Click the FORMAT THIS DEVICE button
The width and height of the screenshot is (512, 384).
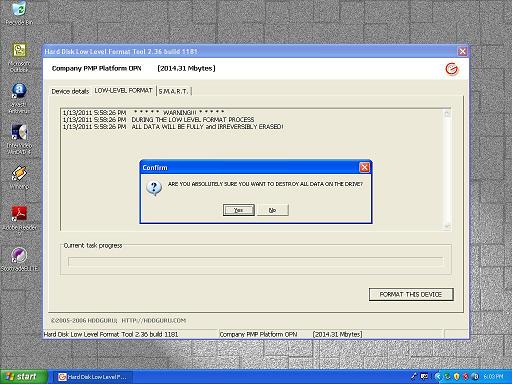pos(411,294)
